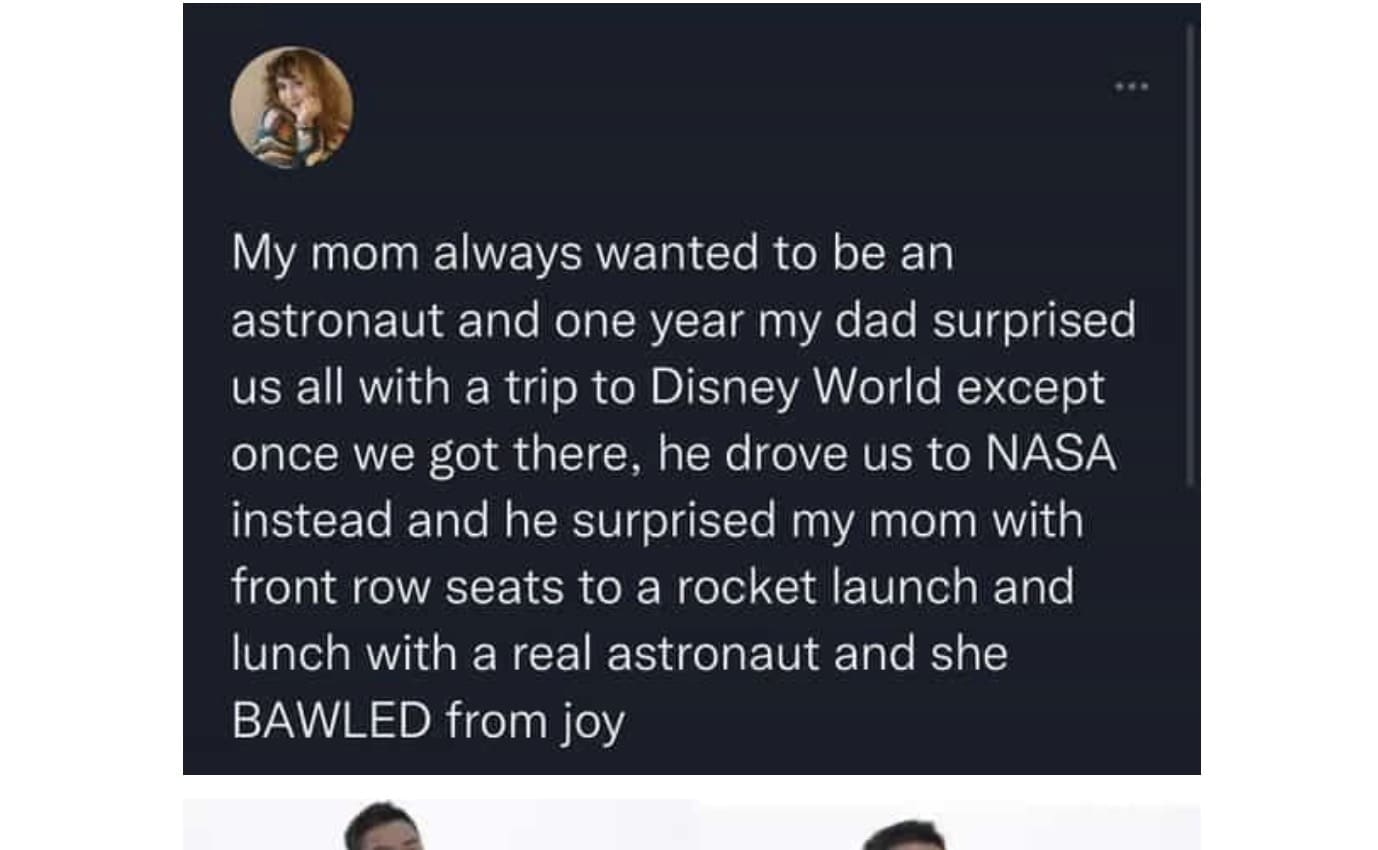Click the word "NASA" in the tweet
1378x850 pixels.
(x=1051, y=454)
